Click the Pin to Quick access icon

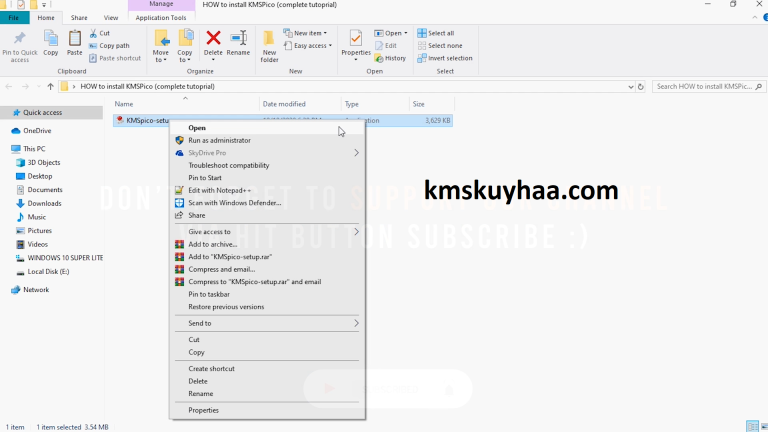(x=20, y=39)
